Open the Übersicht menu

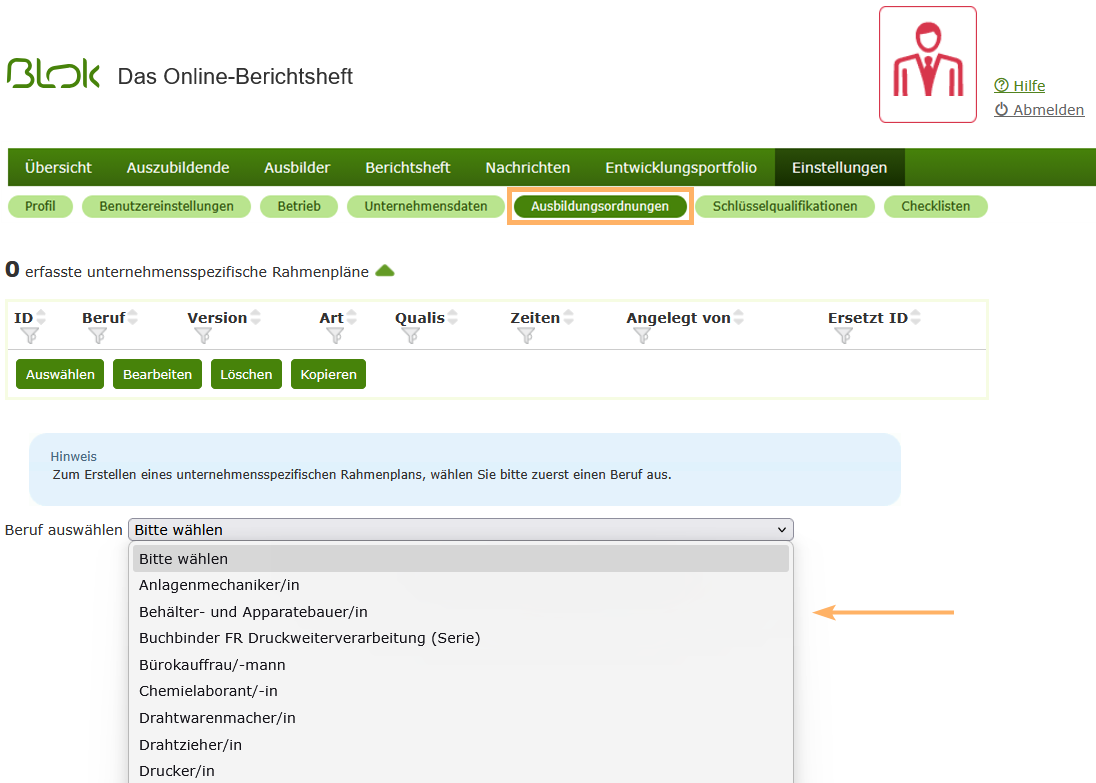click(58, 168)
